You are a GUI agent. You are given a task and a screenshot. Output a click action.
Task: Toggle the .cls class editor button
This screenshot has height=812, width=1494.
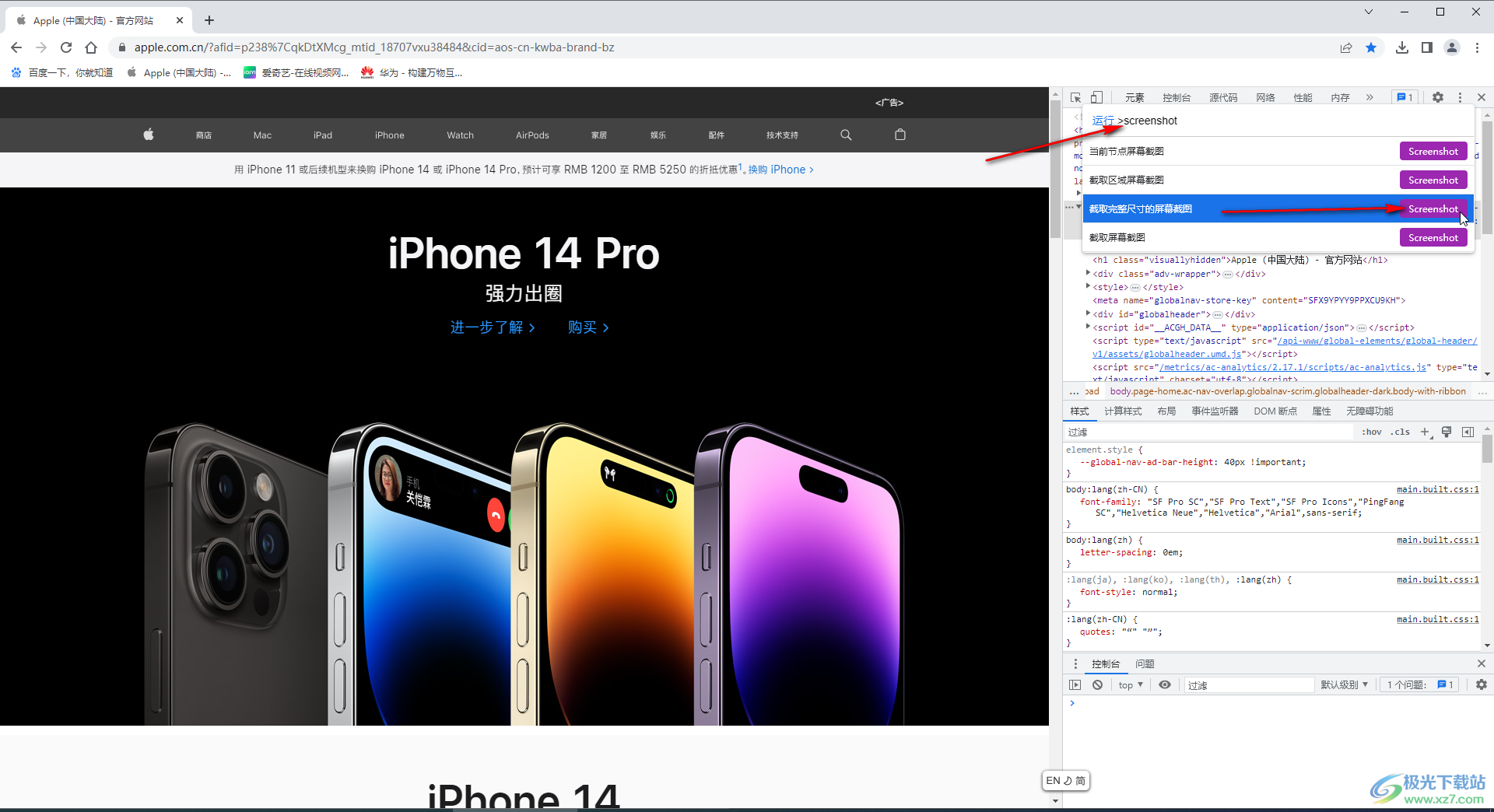pyautogui.click(x=1401, y=432)
